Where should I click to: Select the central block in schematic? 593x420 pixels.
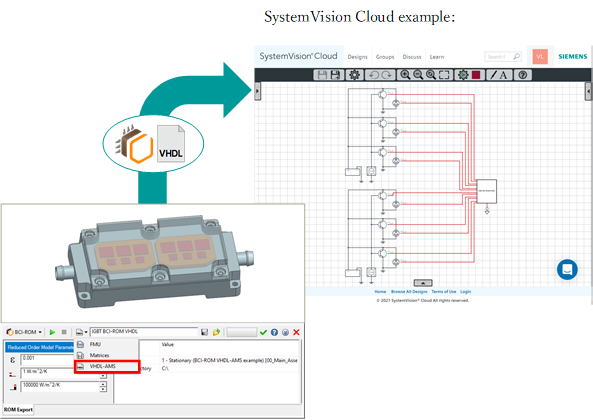tap(486, 191)
